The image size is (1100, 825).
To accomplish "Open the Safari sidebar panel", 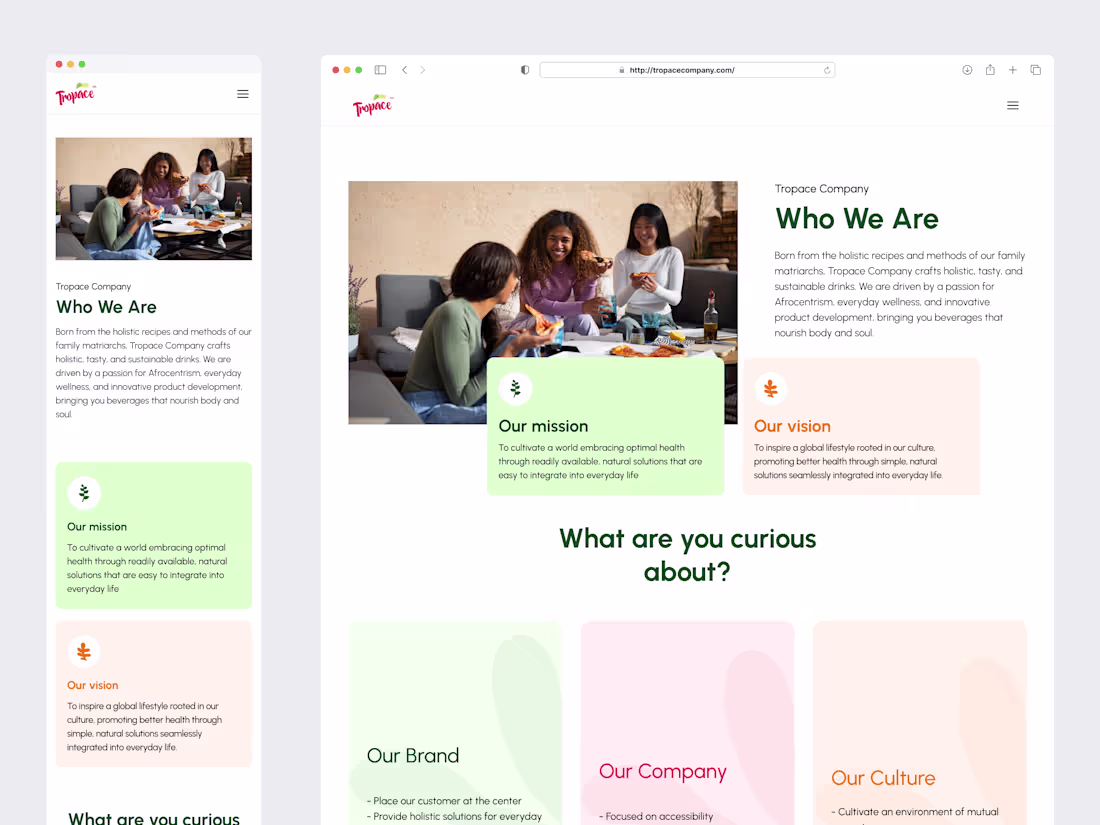I will click(380, 70).
